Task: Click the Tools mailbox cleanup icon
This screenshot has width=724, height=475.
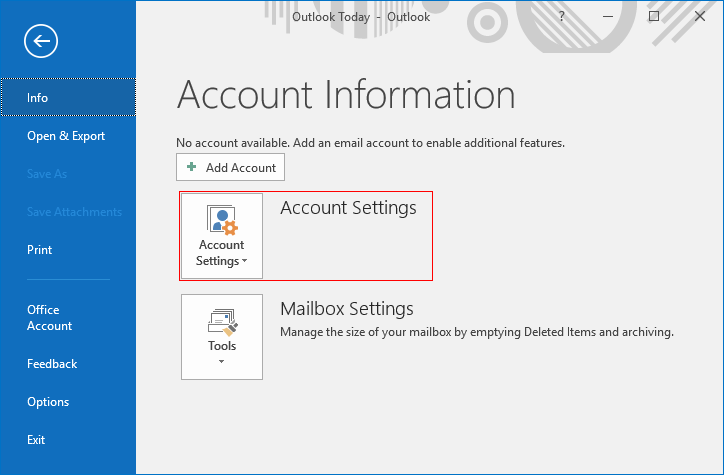Action: click(223, 322)
